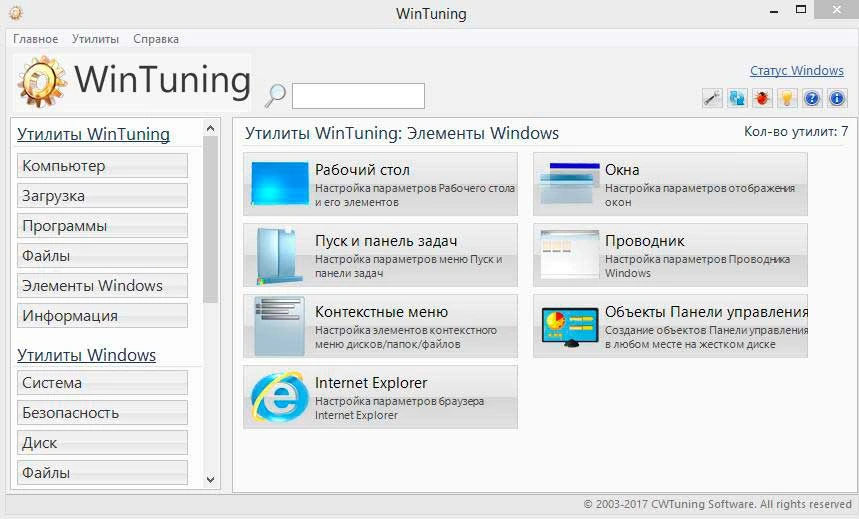Click the Контекстные меню title text
Viewport: 859px width, 519px height.
click(x=381, y=312)
